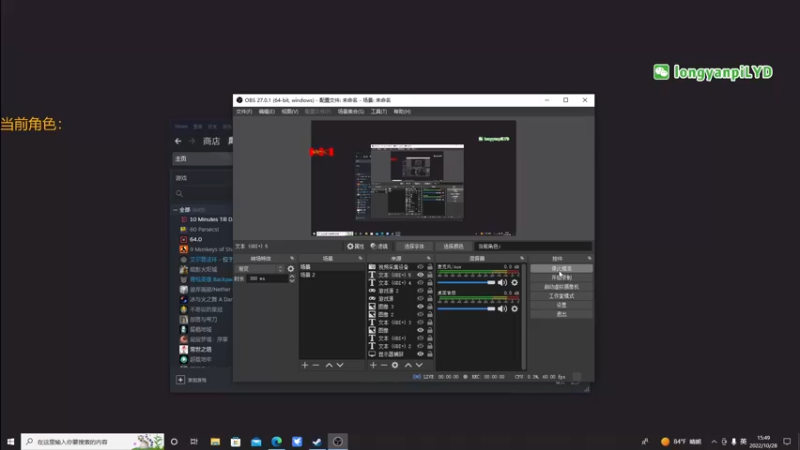The image size is (800, 450).
Task: Select the 游戏源 source row
Action: tap(401, 298)
